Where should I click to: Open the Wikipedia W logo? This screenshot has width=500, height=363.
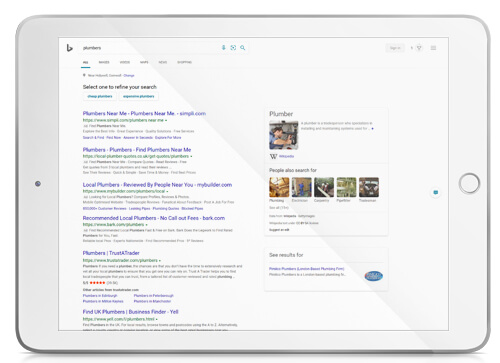[x=273, y=156]
